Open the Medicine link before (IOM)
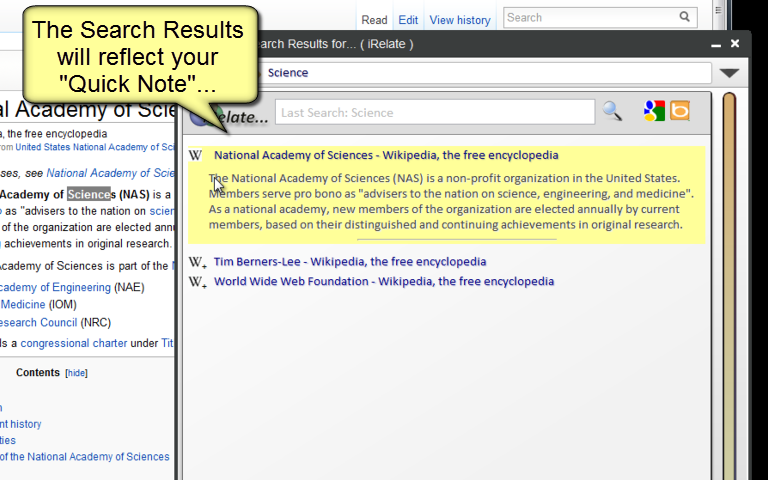The width and height of the screenshot is (768, 480). (x=23, y=305)
